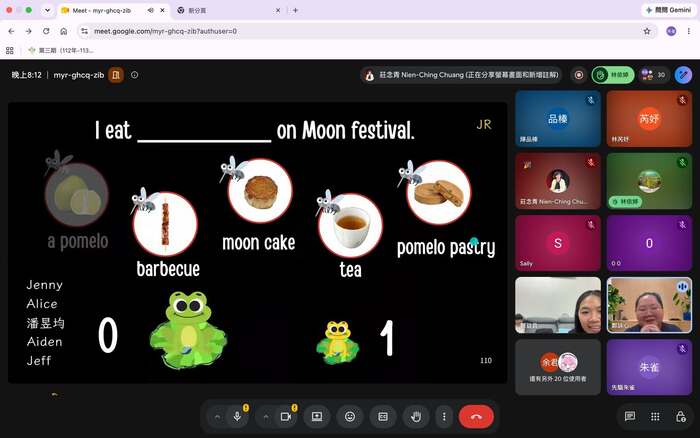Open the 20 other users tile
The height and width of the screenshot is (438, 700).
pos(558,367)
